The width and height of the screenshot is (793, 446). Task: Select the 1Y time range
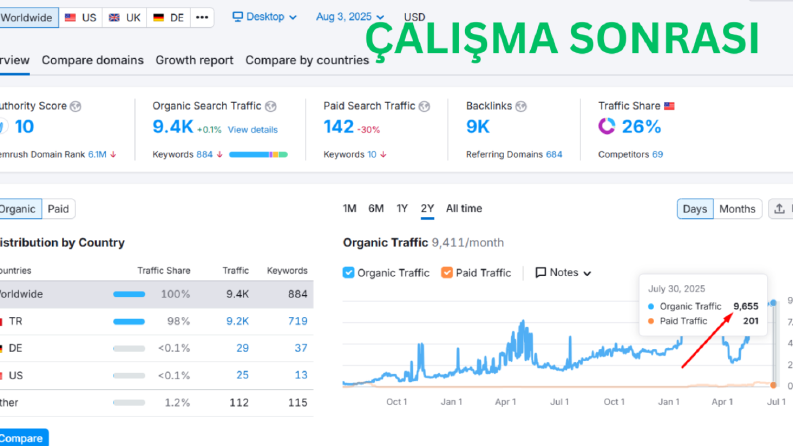[x=402, y=208]
